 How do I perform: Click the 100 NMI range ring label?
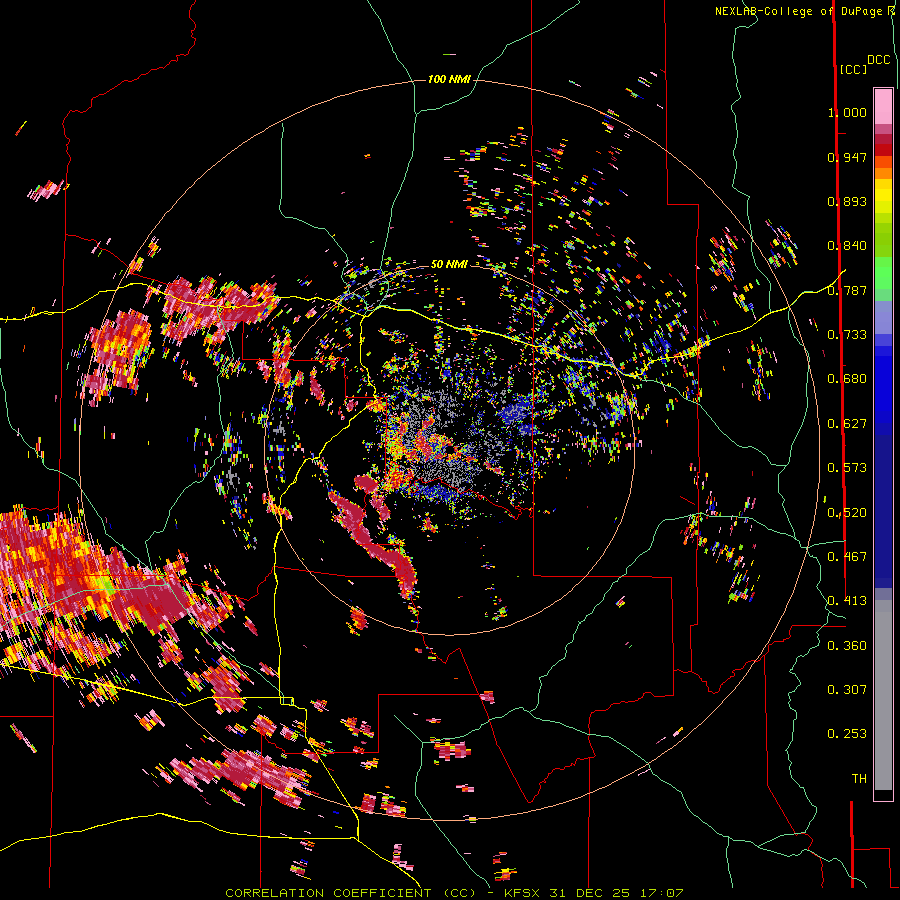pos(449,79)
